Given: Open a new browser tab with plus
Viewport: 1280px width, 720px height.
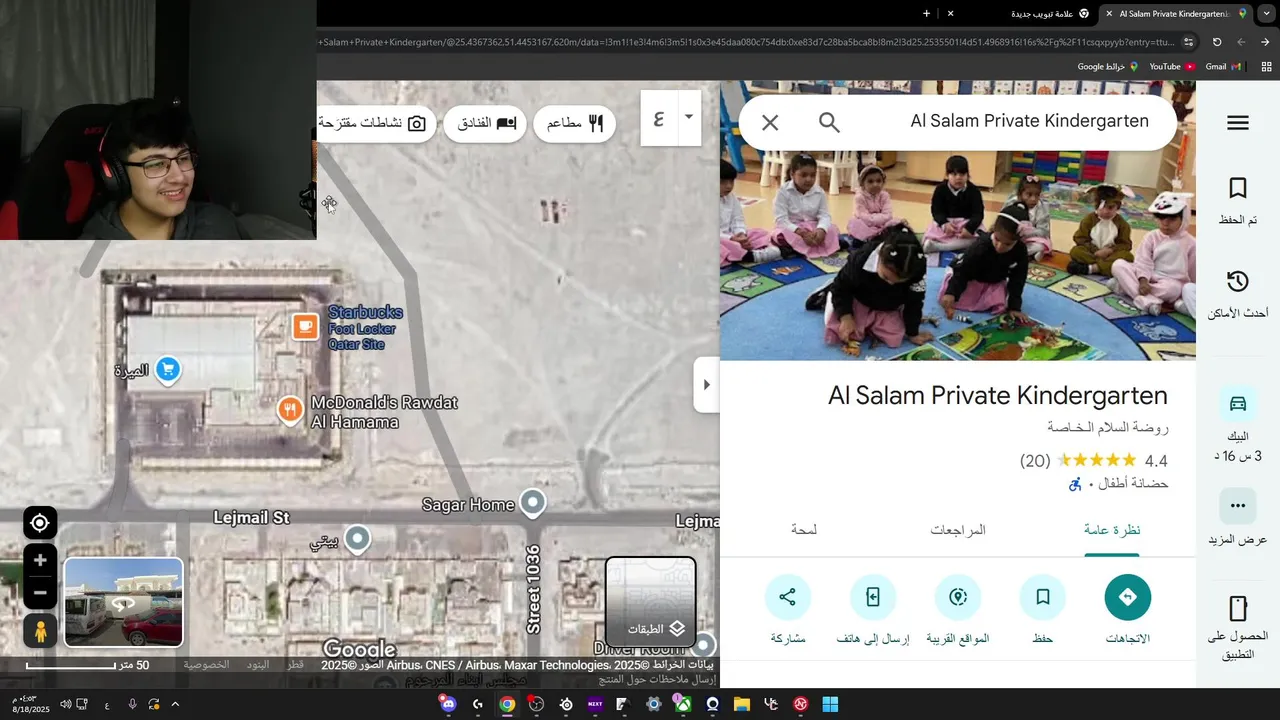Looking at the screenshot, I should click(926, 14).
